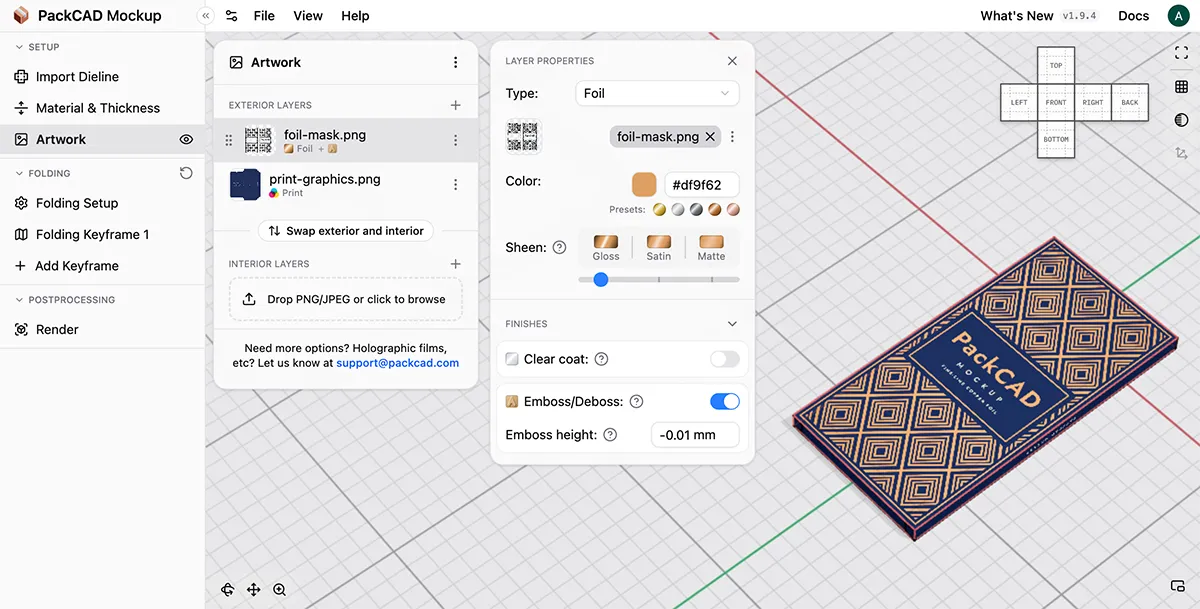Image resolution: width=1200 pixels, height=609 pixels.
Task: Click the sheen slider handle
Action: pos(601,280)
